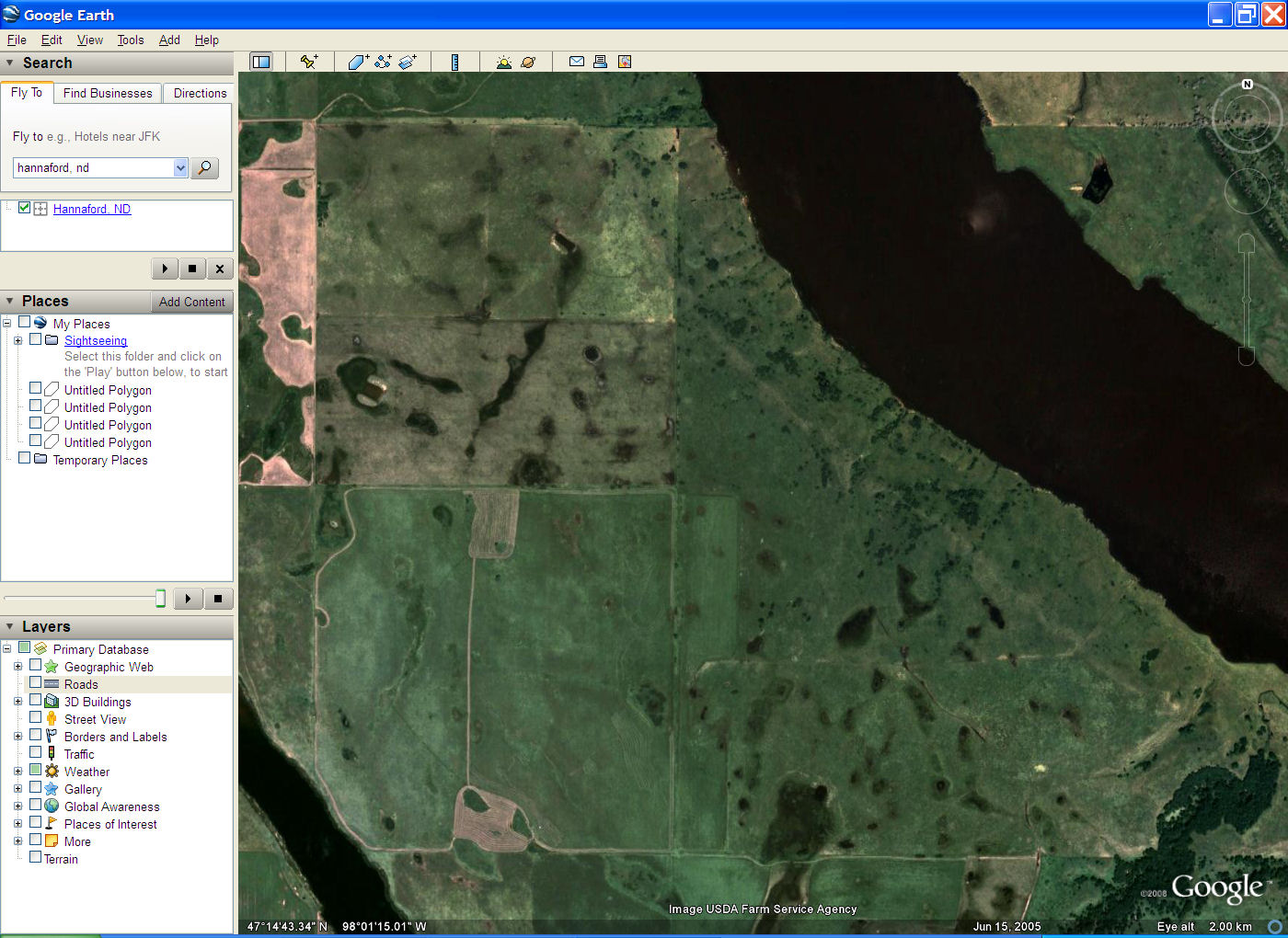
Task: View in Google Maps icon
Action: (625, 62)
